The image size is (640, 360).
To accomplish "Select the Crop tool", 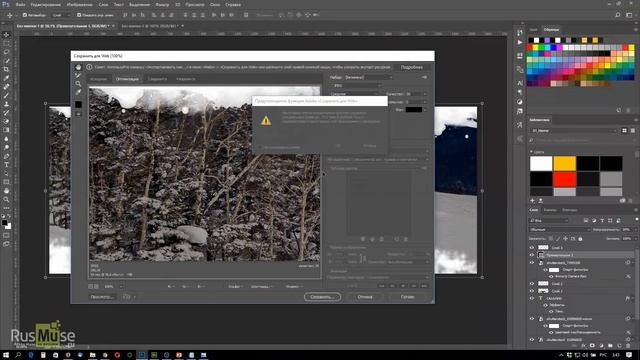I will [6, 69].
